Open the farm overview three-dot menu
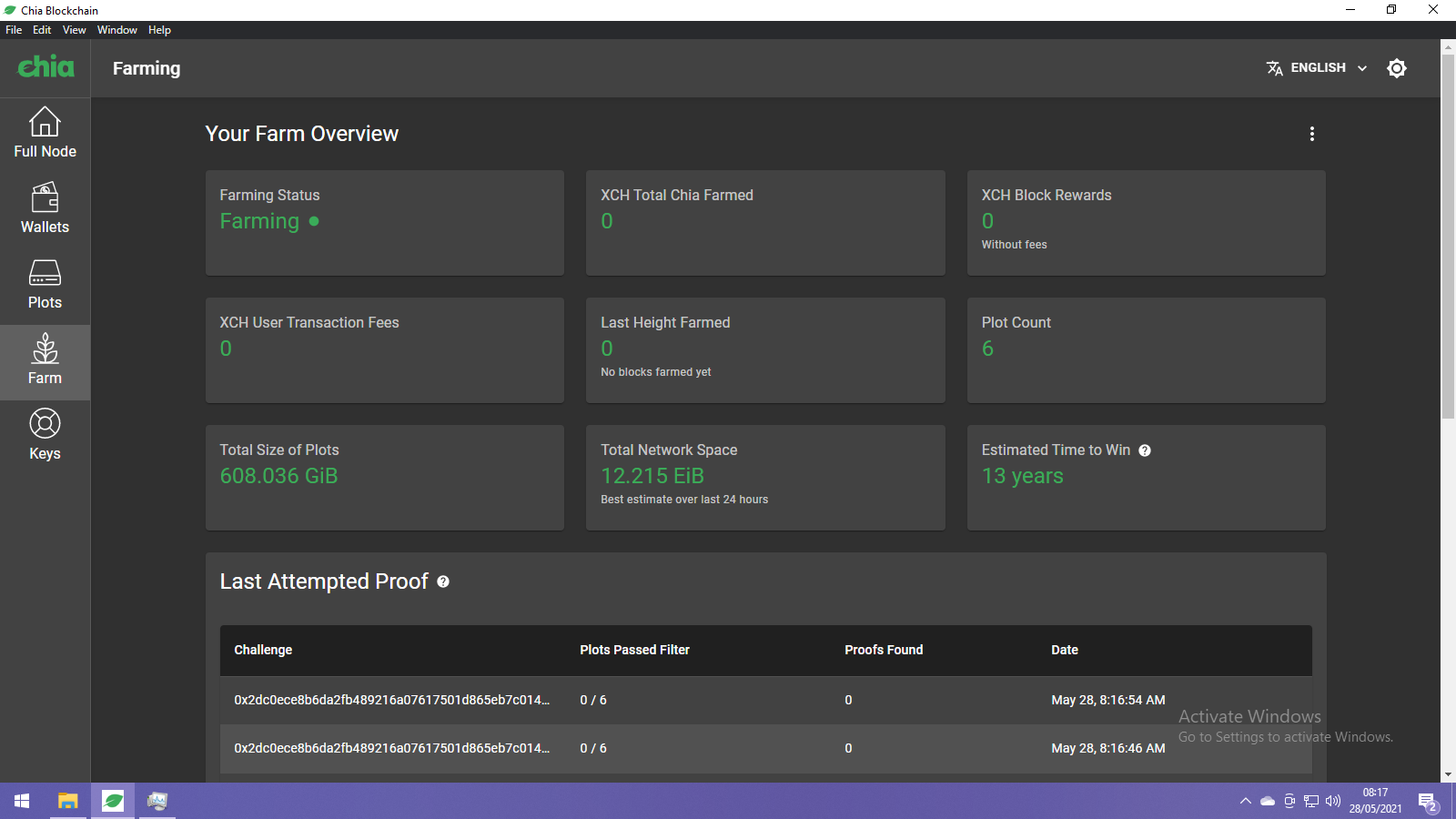 (1311, 134)
